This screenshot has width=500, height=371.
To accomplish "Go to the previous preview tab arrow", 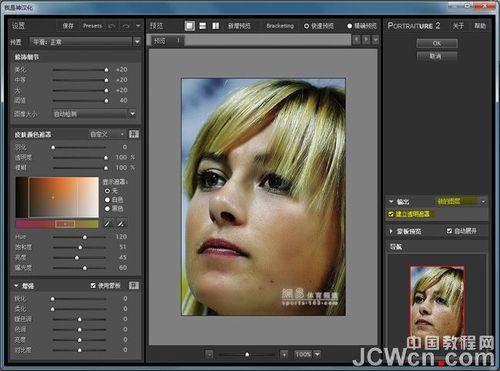I will (357, 40).
